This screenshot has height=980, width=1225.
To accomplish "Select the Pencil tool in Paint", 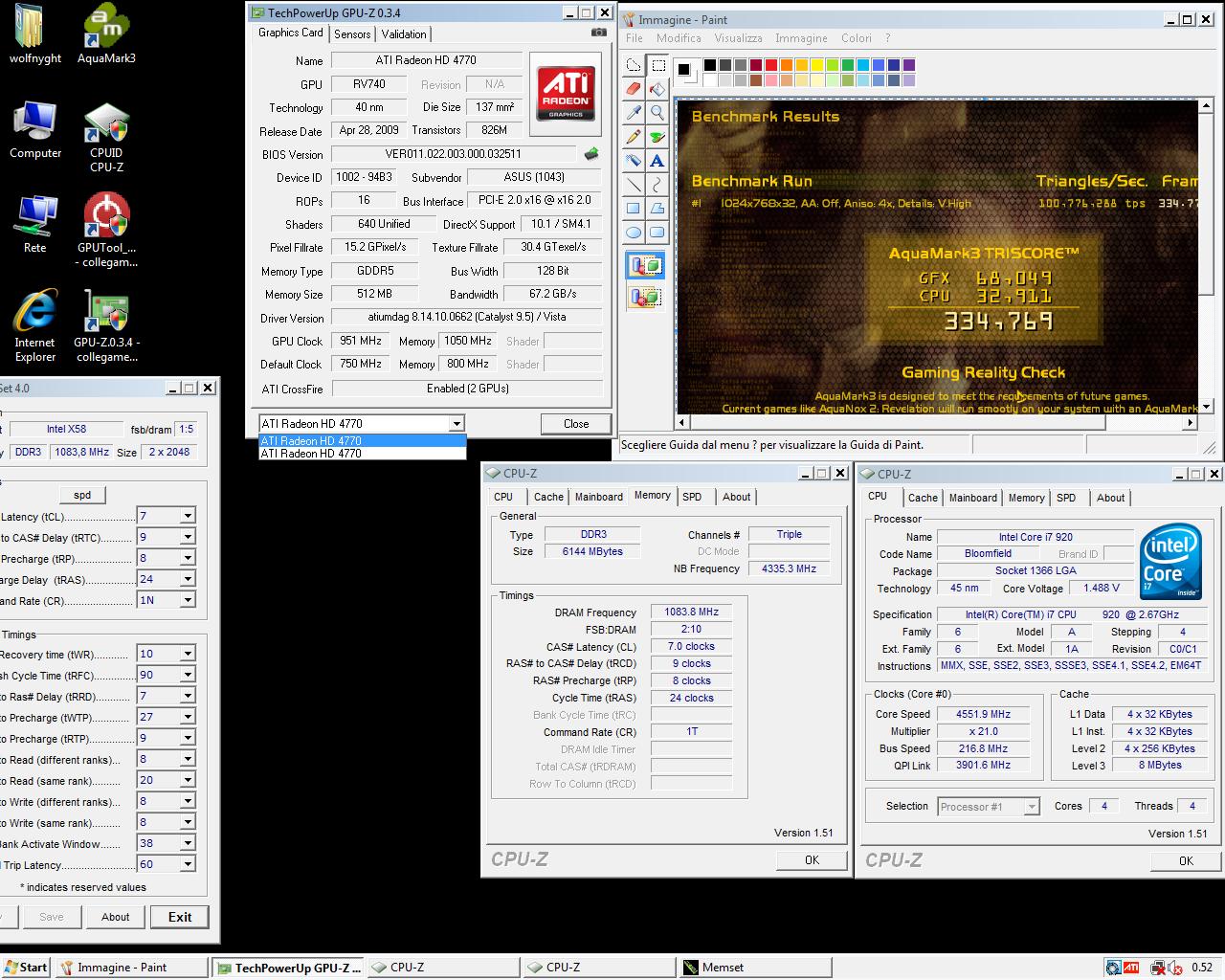I will coord(634,136).
